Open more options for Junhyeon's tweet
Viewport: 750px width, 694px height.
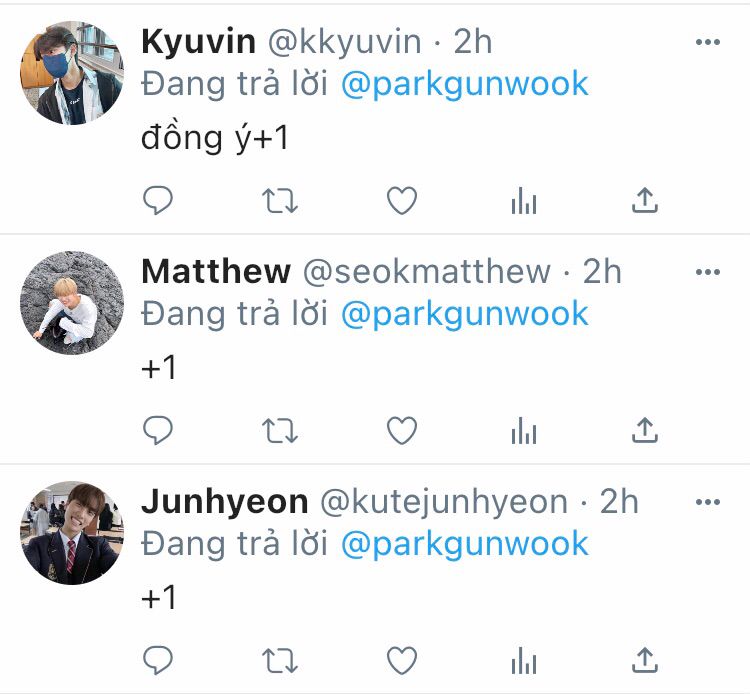[x=708, y=502]
